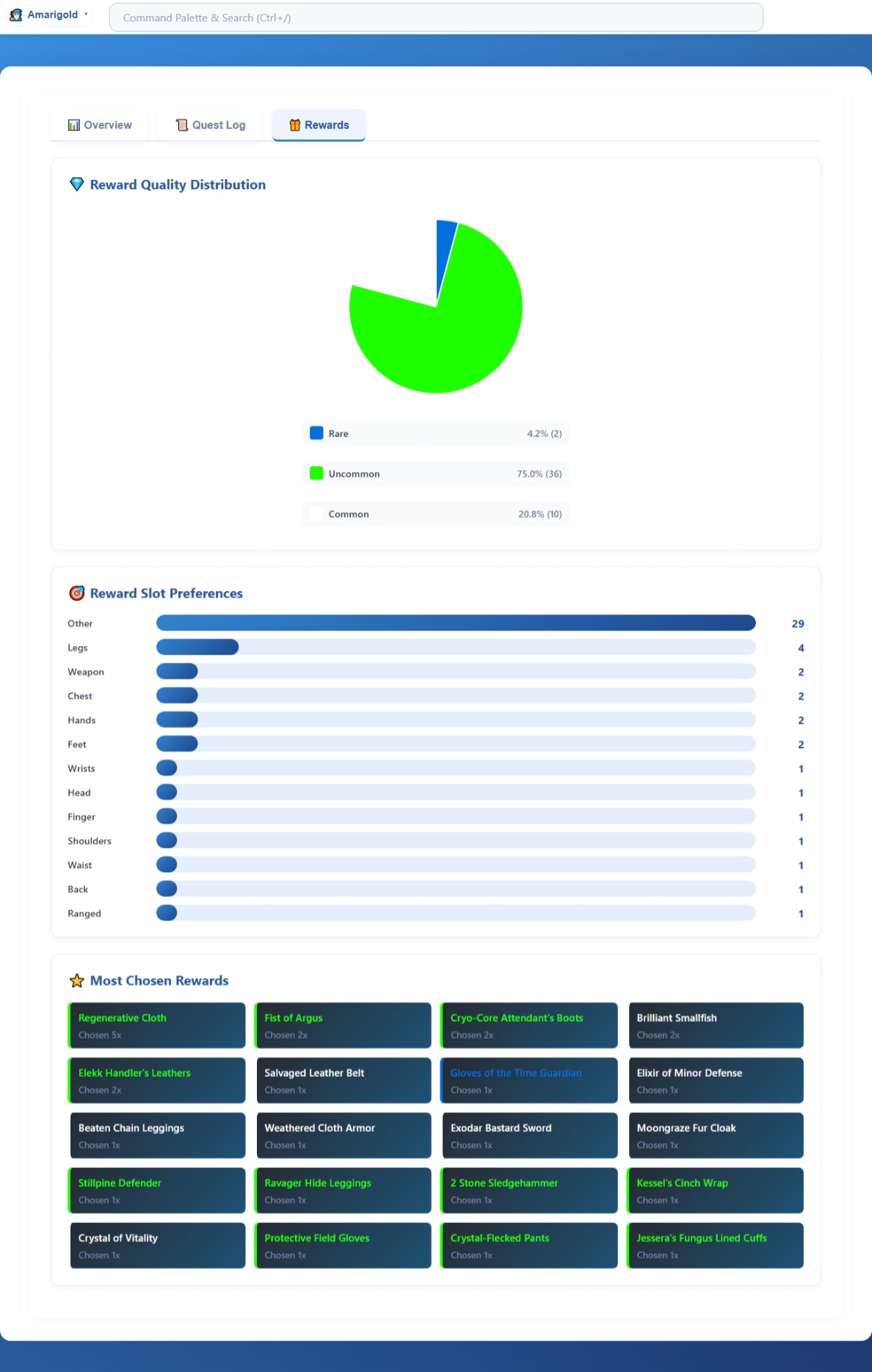Click the Quest Log scroll icon
The width and height of the screenshot is (872, 1372).
(x=182, y=126)
